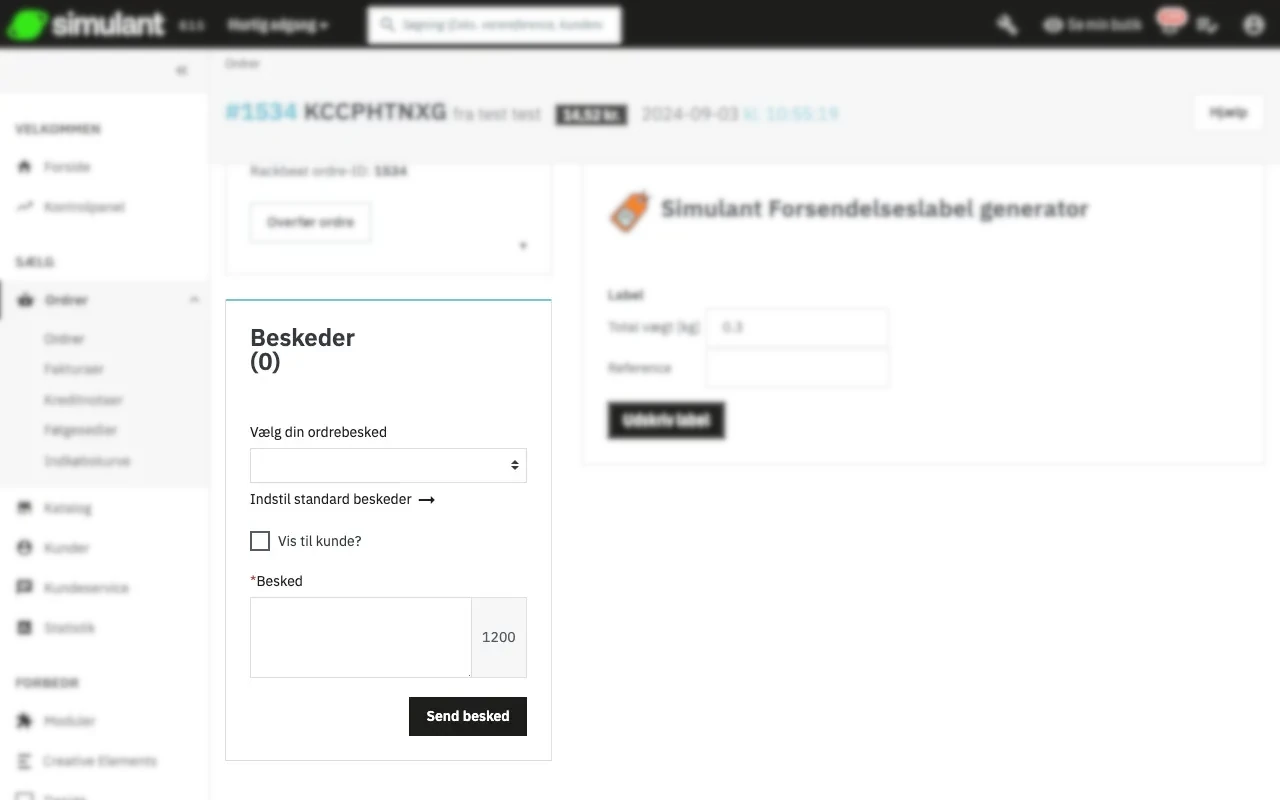Click the home icon beside Forside
Image resolution: width=1280 pixels, height=800 pixels.
point(25,167)
